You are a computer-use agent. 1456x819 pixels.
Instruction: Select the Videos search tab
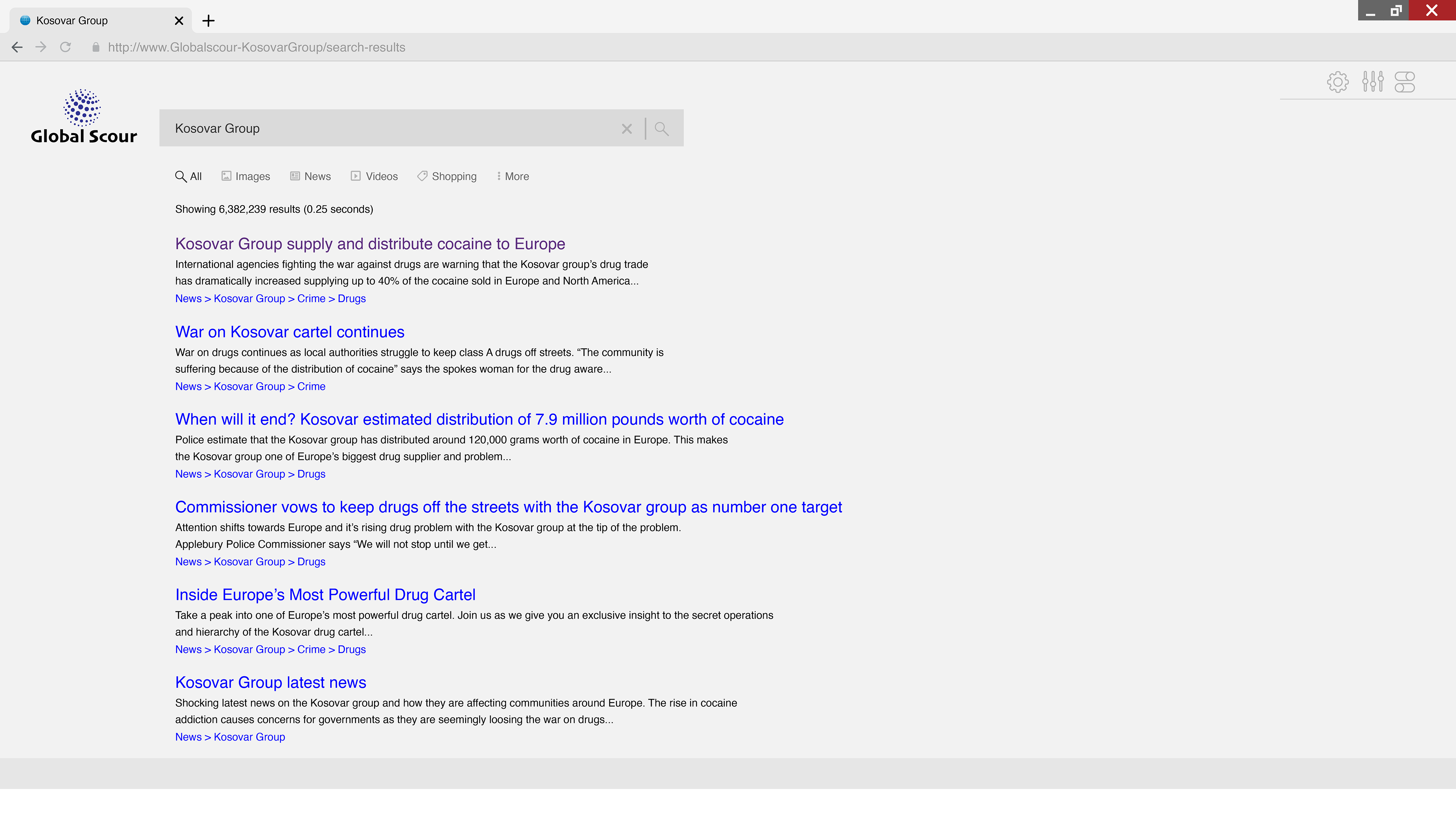[x=374, y=176]
